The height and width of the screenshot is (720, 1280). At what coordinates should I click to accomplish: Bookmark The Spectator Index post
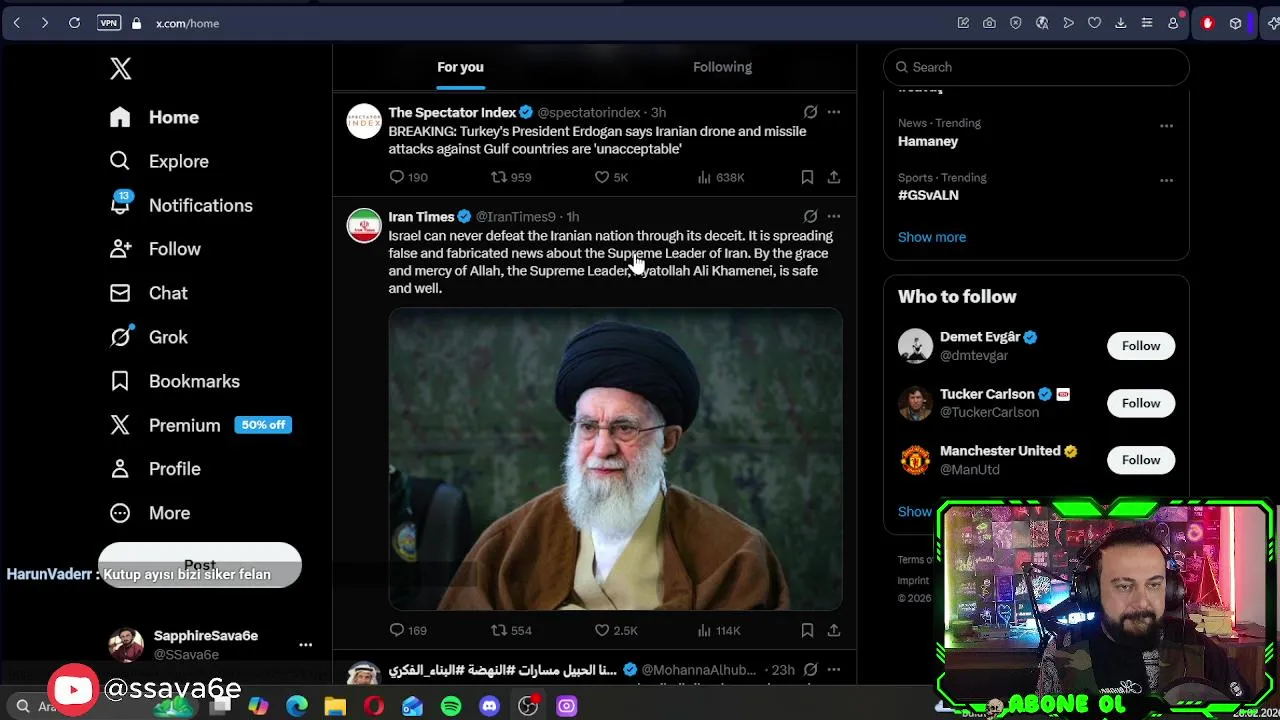807,177
